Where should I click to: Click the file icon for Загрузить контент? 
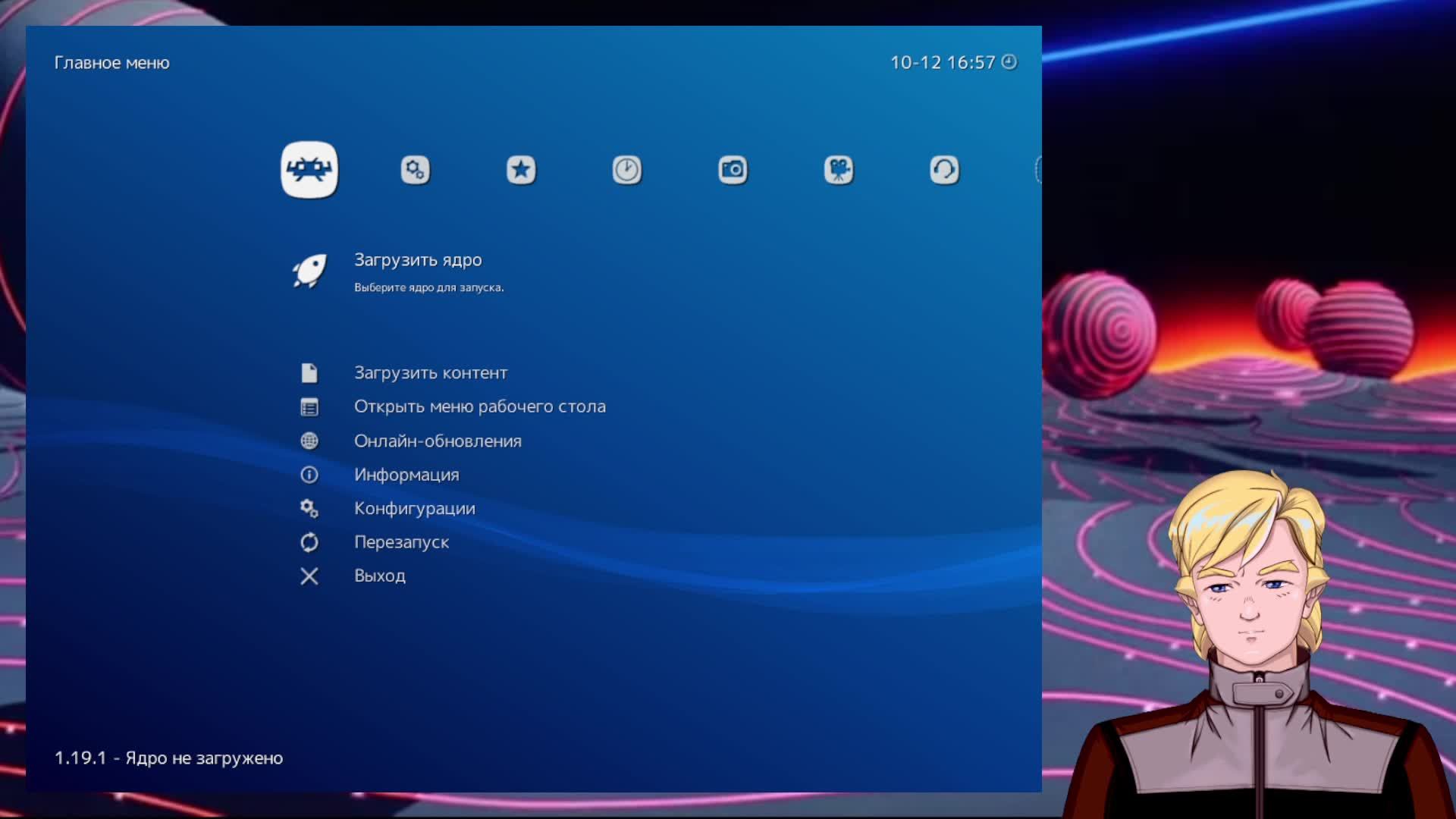point(309,373)
